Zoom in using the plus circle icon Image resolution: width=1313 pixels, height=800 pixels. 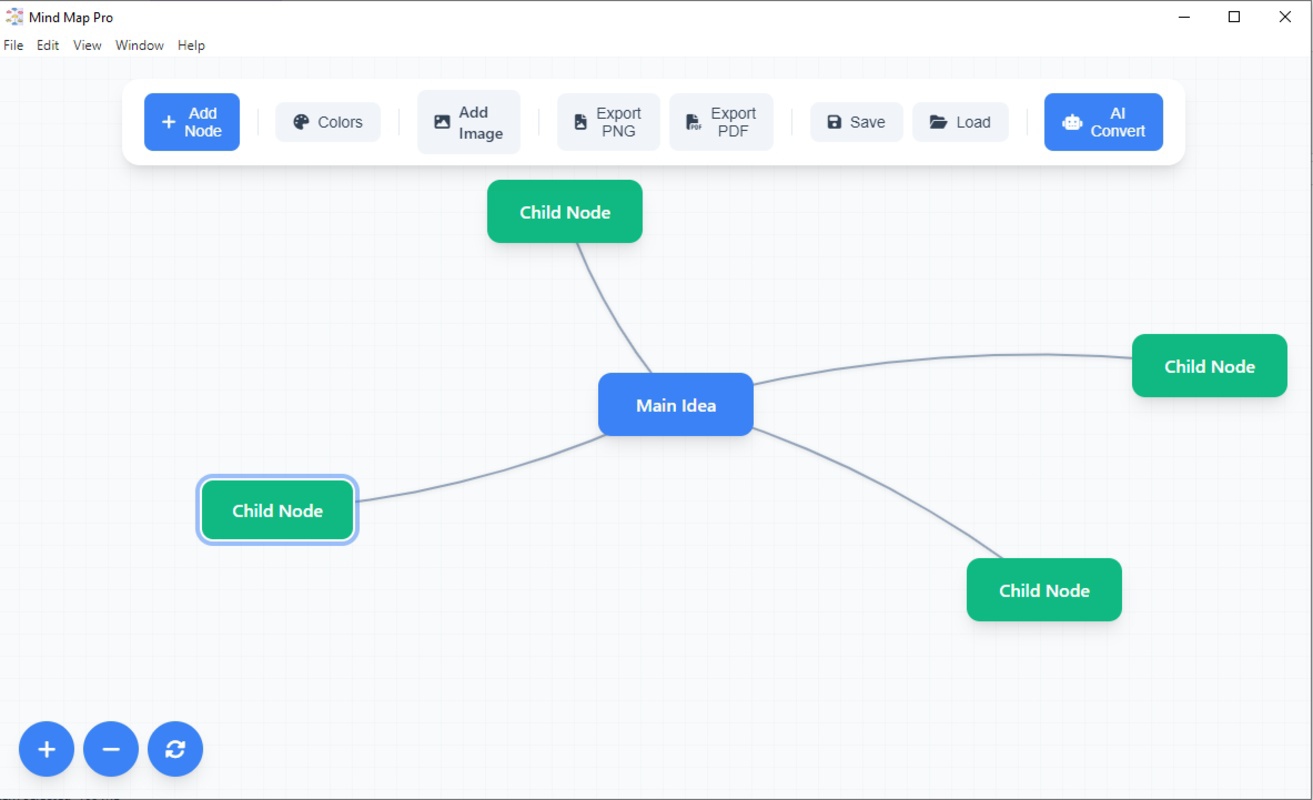point(46,748)
